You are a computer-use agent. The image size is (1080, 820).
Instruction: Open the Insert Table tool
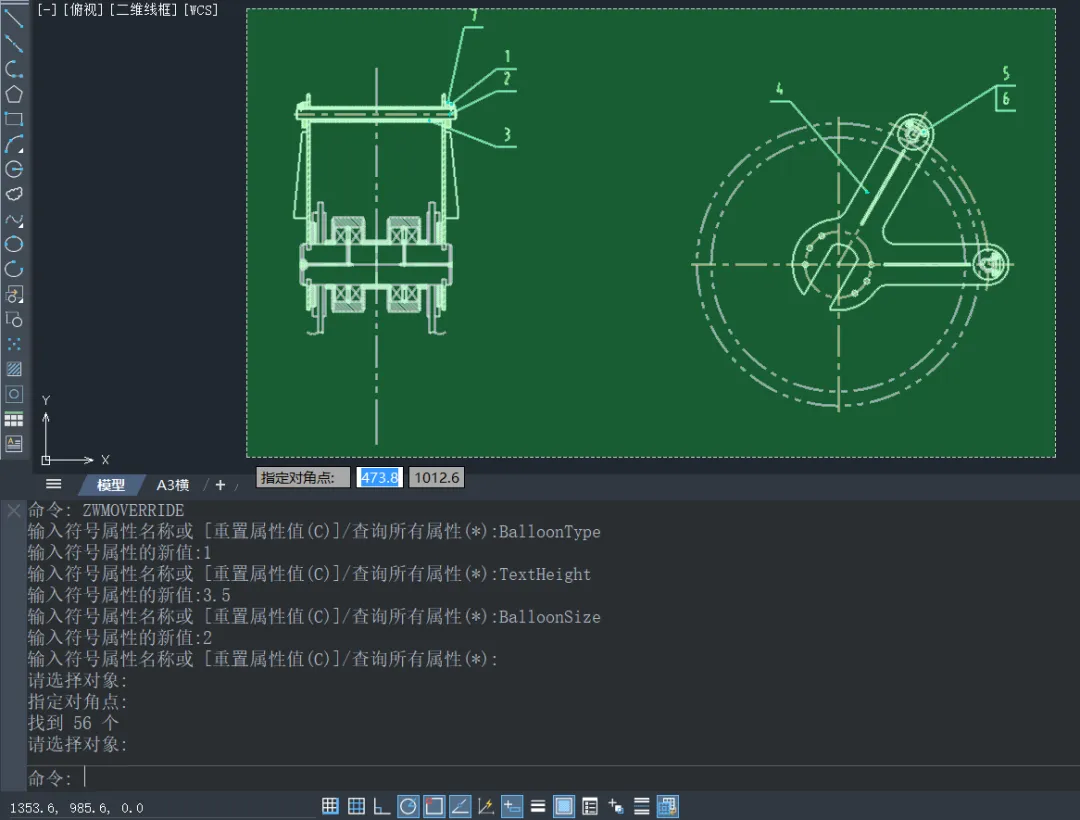coord(14,419)
